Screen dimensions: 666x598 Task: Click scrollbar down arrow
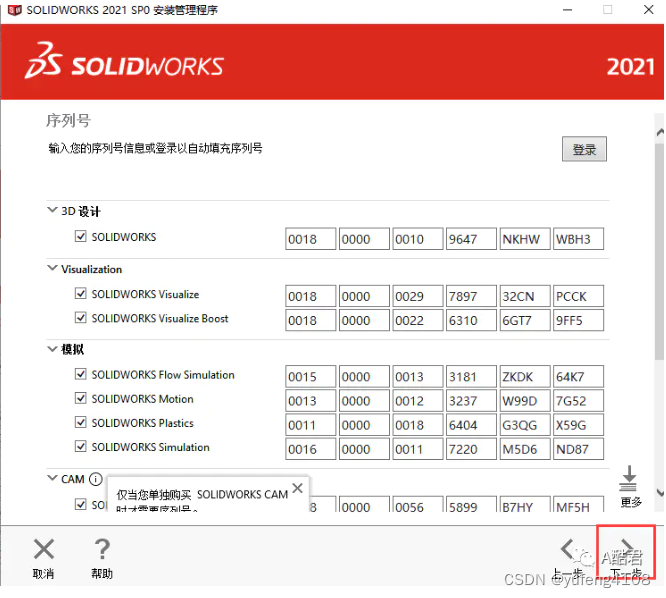click(x=660, y=493)
